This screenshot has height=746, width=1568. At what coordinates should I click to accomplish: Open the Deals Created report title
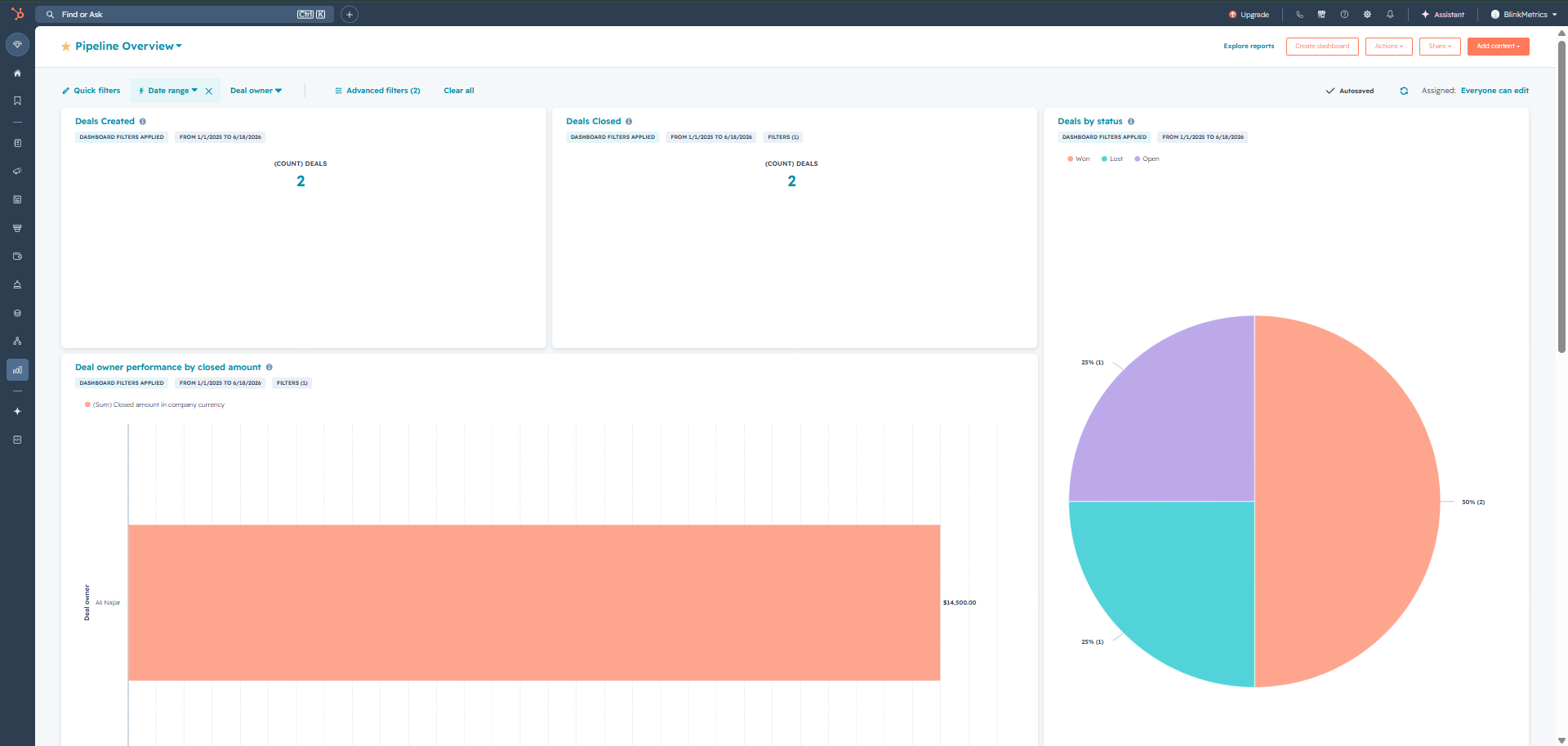click(105, 122)
